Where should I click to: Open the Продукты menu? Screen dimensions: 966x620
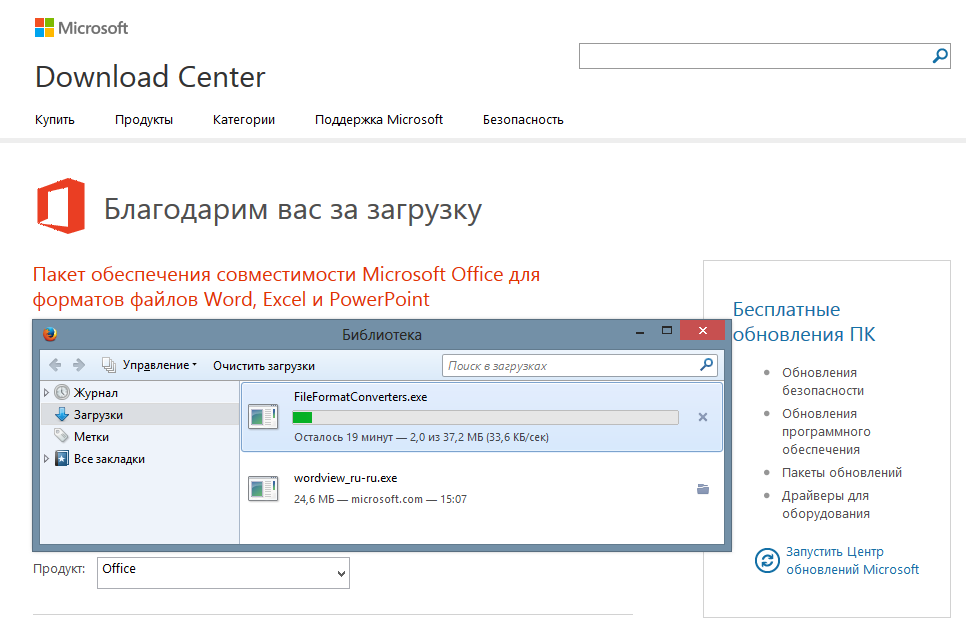(x=143, y=119)
